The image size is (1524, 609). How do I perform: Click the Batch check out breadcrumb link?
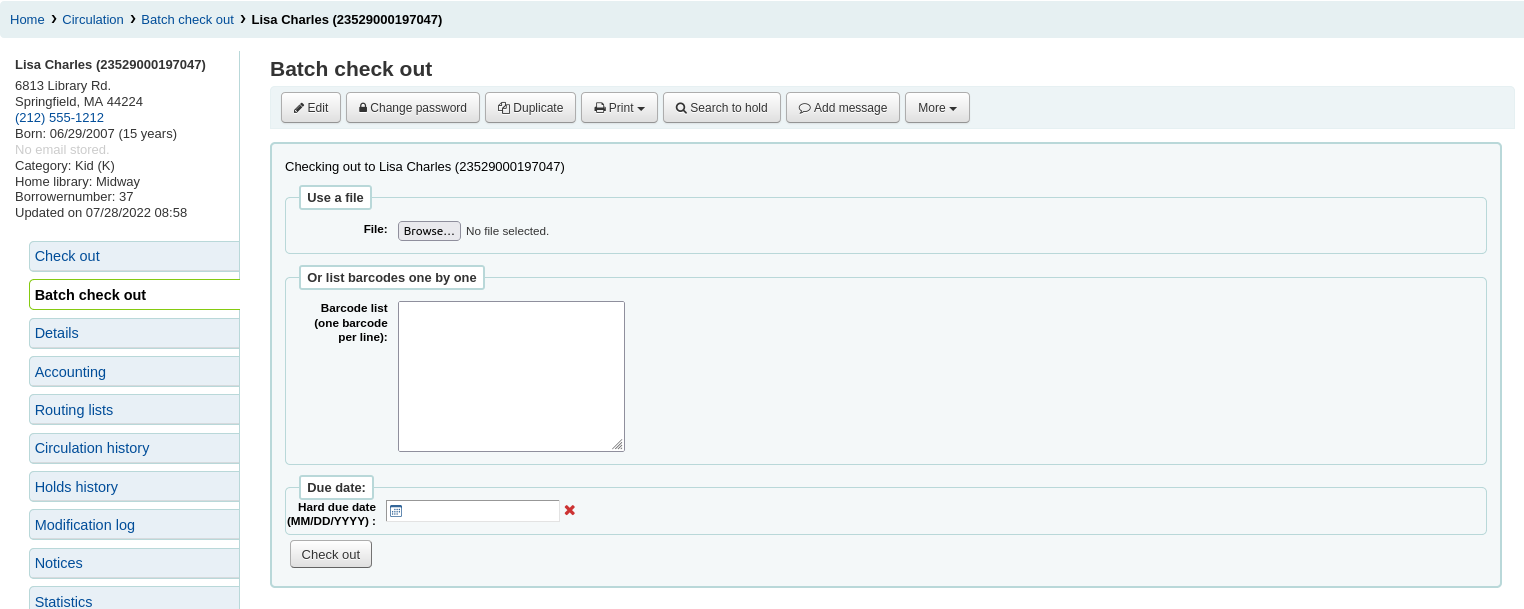[187, 20]
